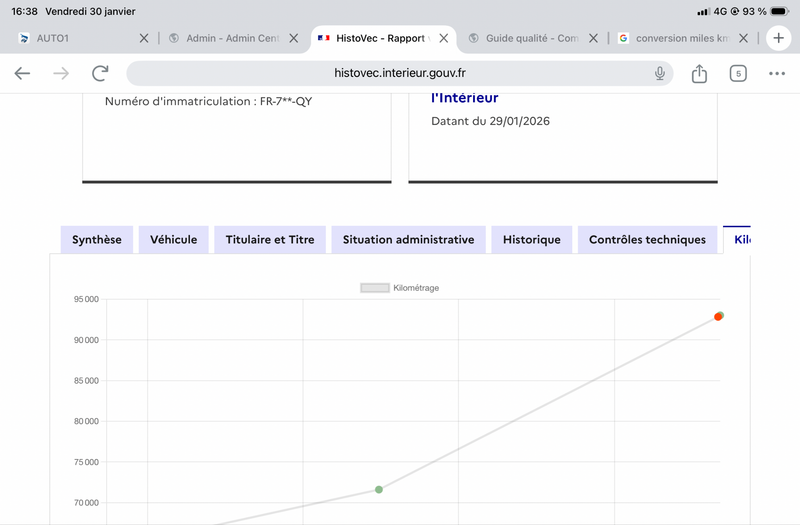Screen dimensions: 800x525
Task: View the Situation administrative tab
Action: pos(408,240)
